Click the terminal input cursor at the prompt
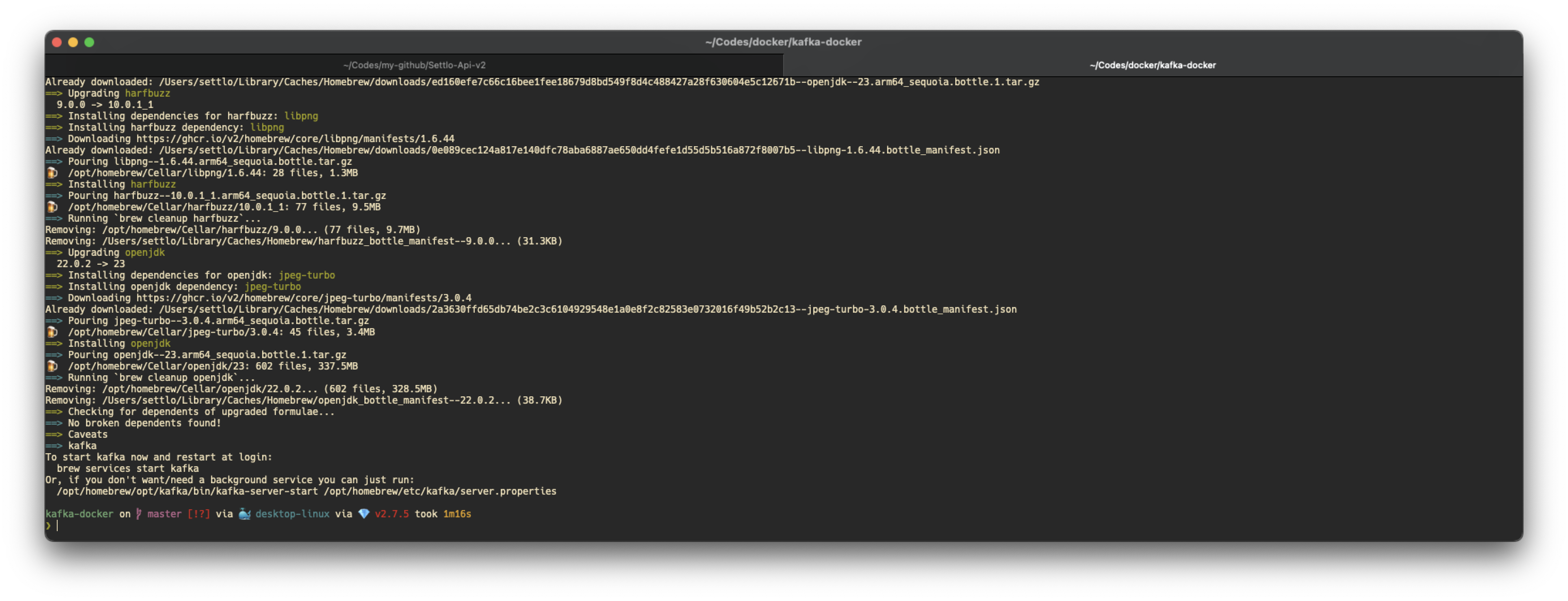The height and width of the screenshot is (601, 1568). 58,525
